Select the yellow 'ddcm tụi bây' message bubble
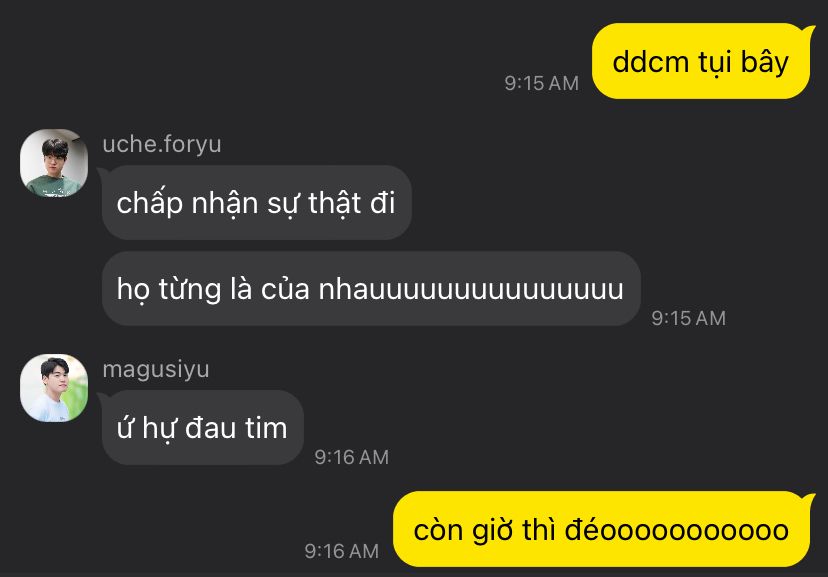 pos(701,61)
